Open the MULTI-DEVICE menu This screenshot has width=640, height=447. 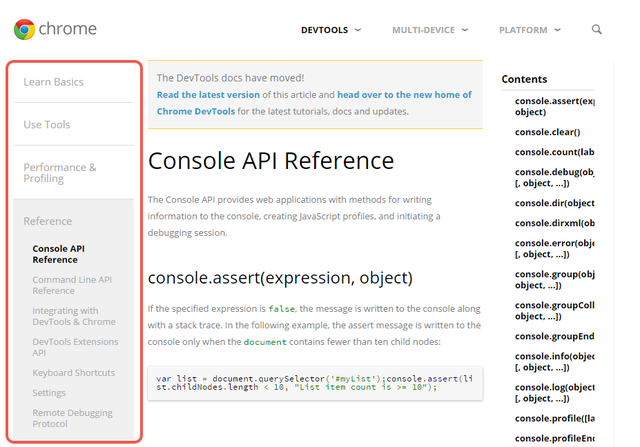[423, 30]
